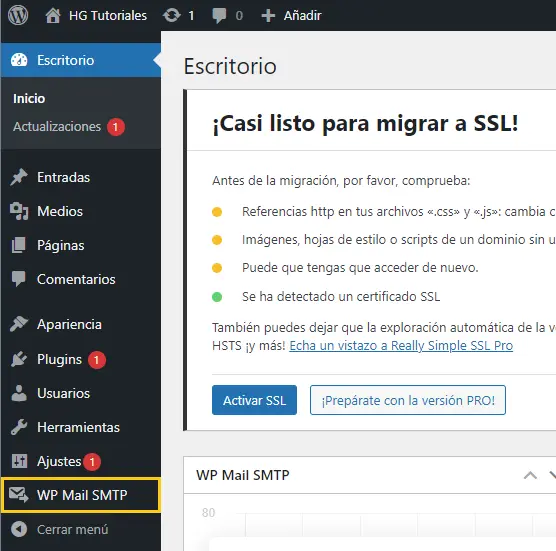Click text Se ha detectado un certificado SSL

(x=341, y=296)
